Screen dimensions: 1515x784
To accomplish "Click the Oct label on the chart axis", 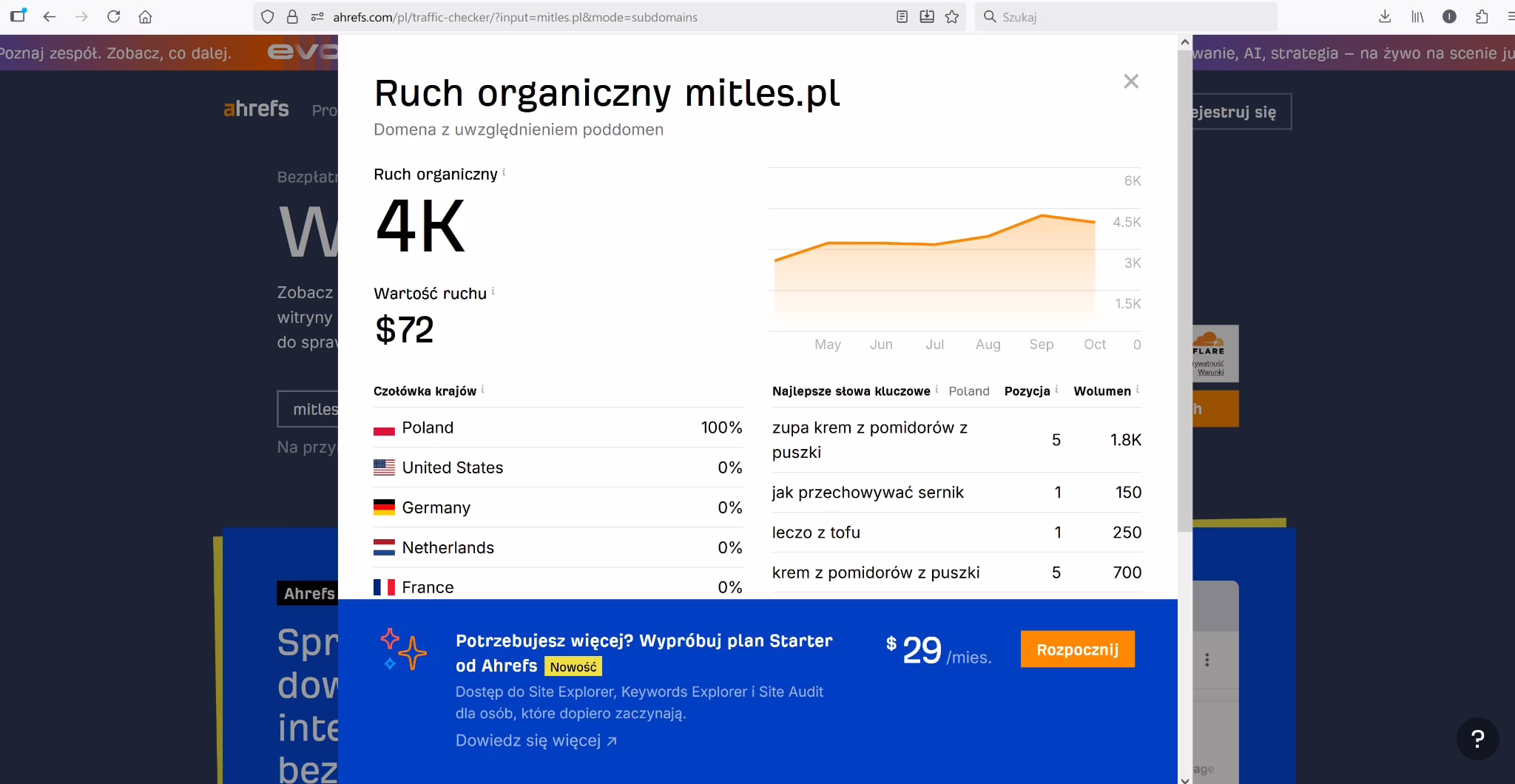I will click(1095, 345).
